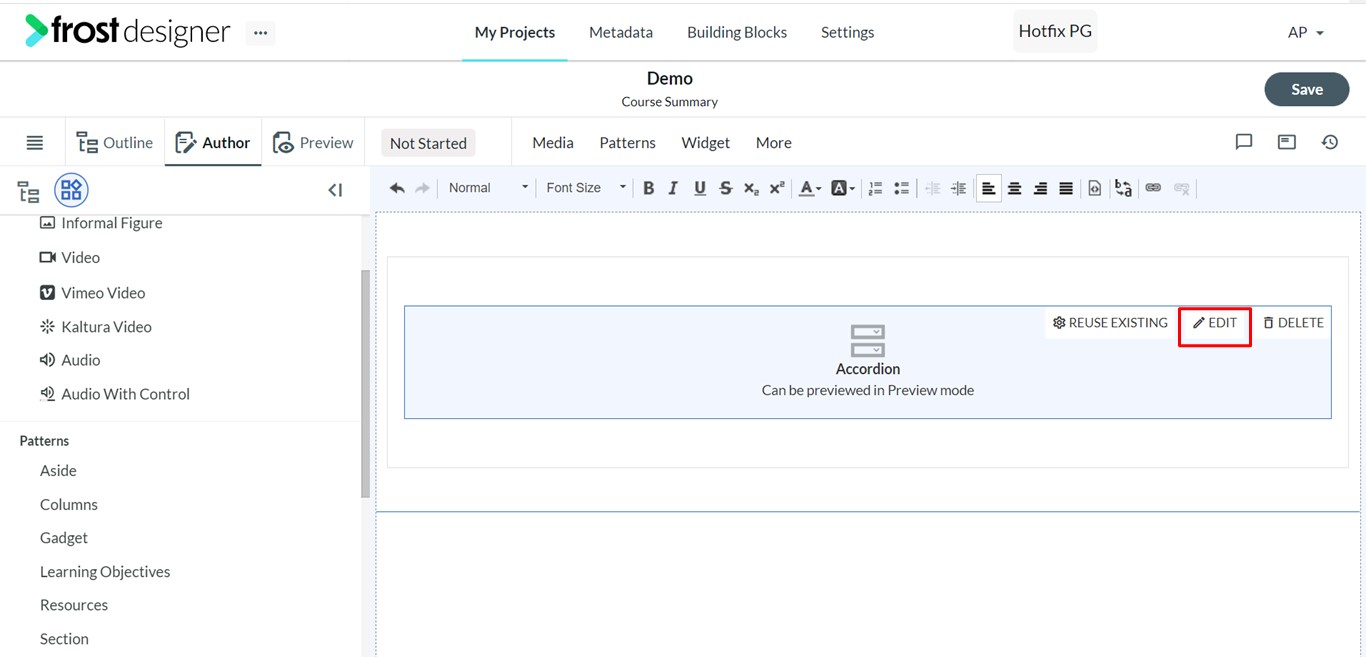1366x657 pixels.
Task: Select the building blocks grid view icon
Action: [x=71, y=190]
